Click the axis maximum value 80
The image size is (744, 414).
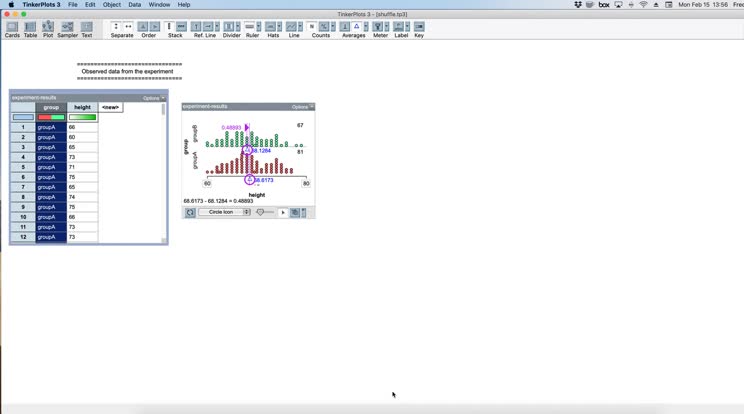[x=306, y=184]
